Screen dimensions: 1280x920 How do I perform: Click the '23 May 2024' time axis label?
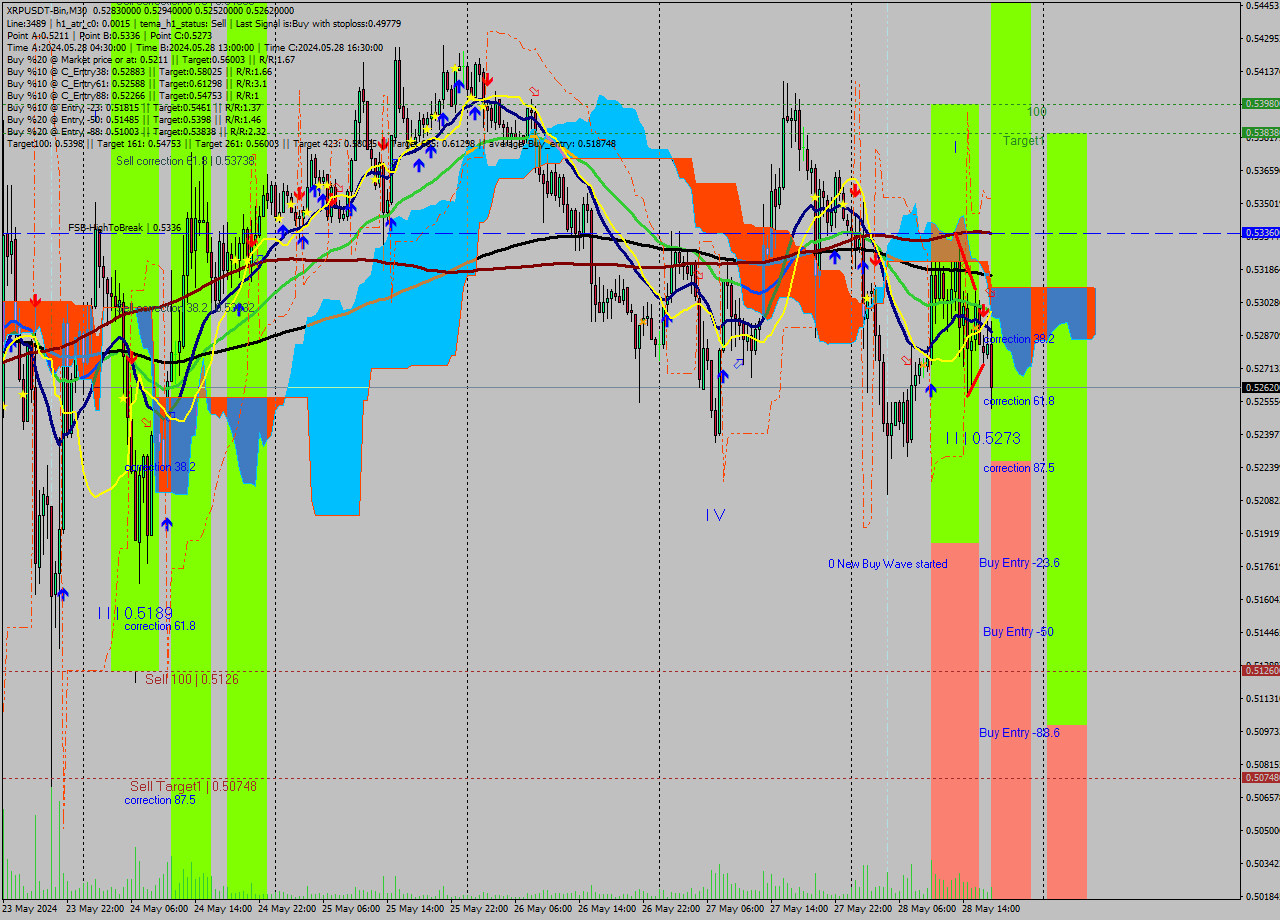[30, 909]
